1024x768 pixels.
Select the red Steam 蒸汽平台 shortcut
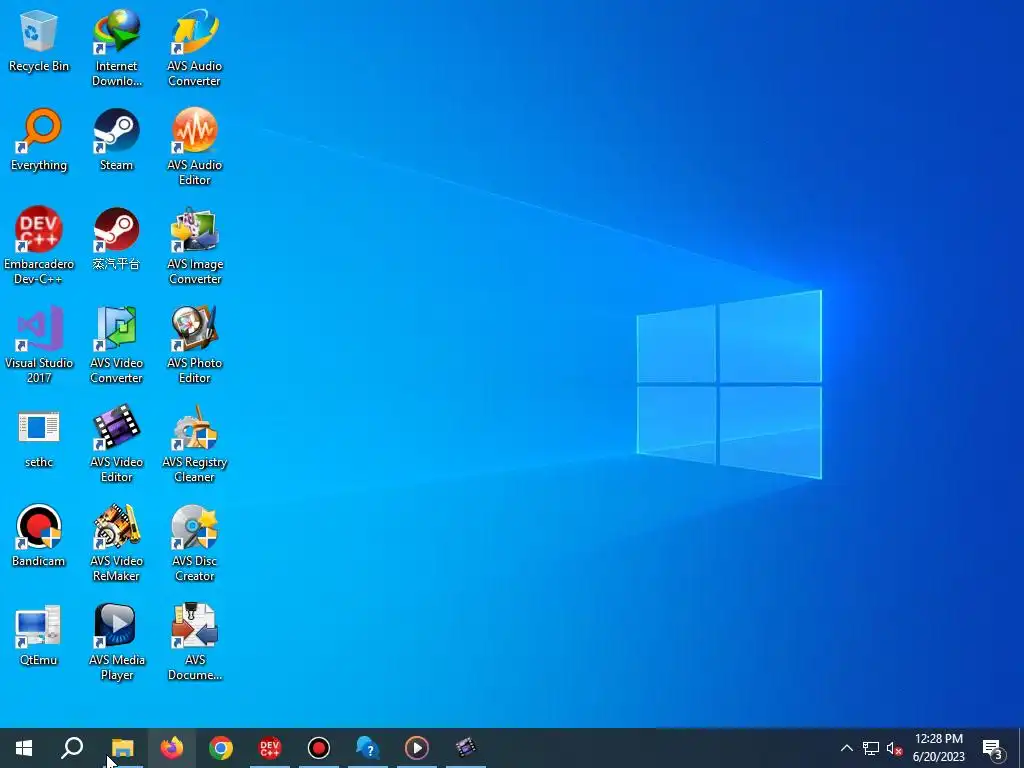116,238
